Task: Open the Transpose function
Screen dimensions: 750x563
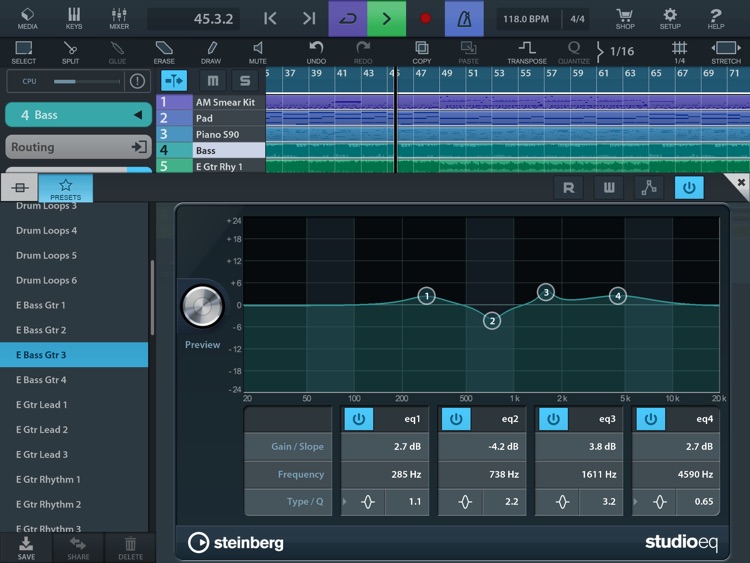Action: [527, 52]
